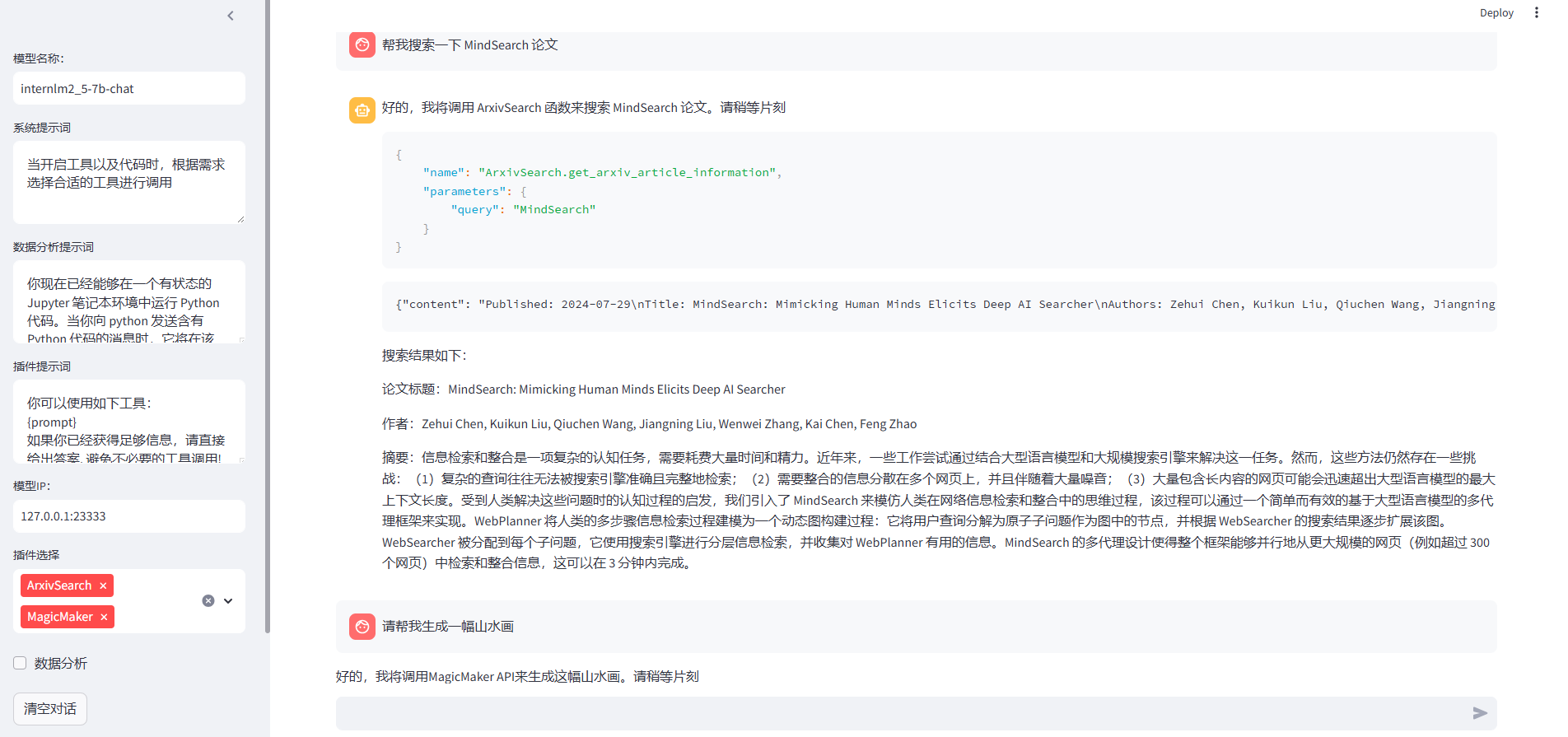Click the 数据分析提示词 text area
Screen dimensions: 1568x737
point(129,301)
